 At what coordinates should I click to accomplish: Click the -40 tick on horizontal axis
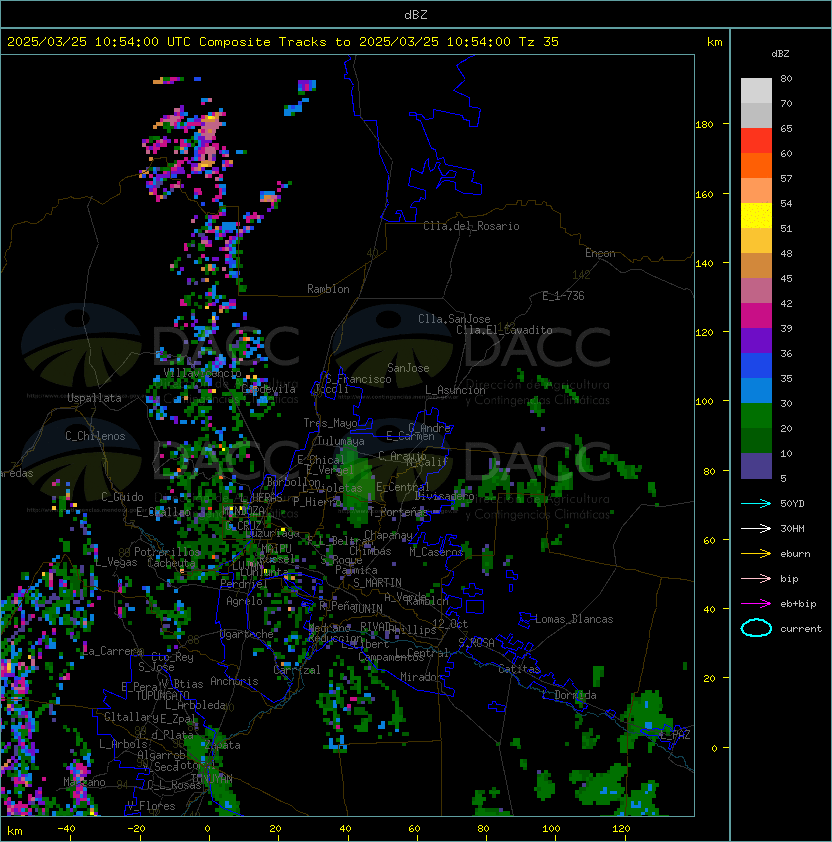[x=66, y=829]
